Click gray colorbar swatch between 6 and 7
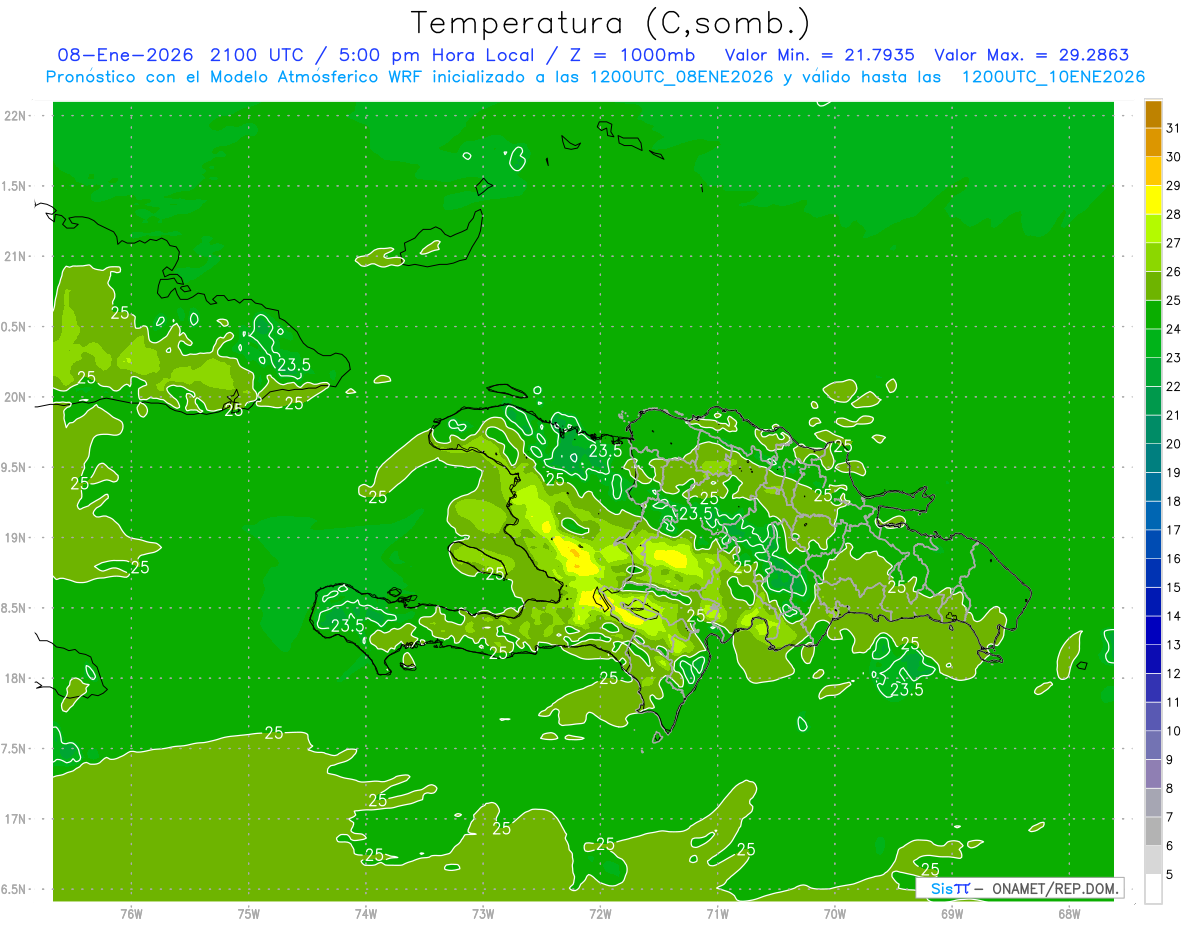 (x=1153, y=831)
